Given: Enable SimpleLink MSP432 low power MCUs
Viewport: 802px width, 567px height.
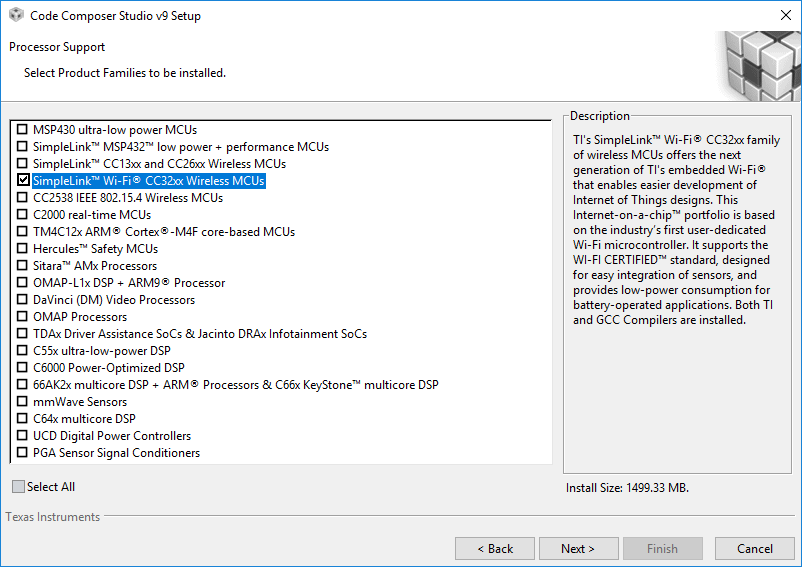Looking at the screenshot, I should coord(22,146).
